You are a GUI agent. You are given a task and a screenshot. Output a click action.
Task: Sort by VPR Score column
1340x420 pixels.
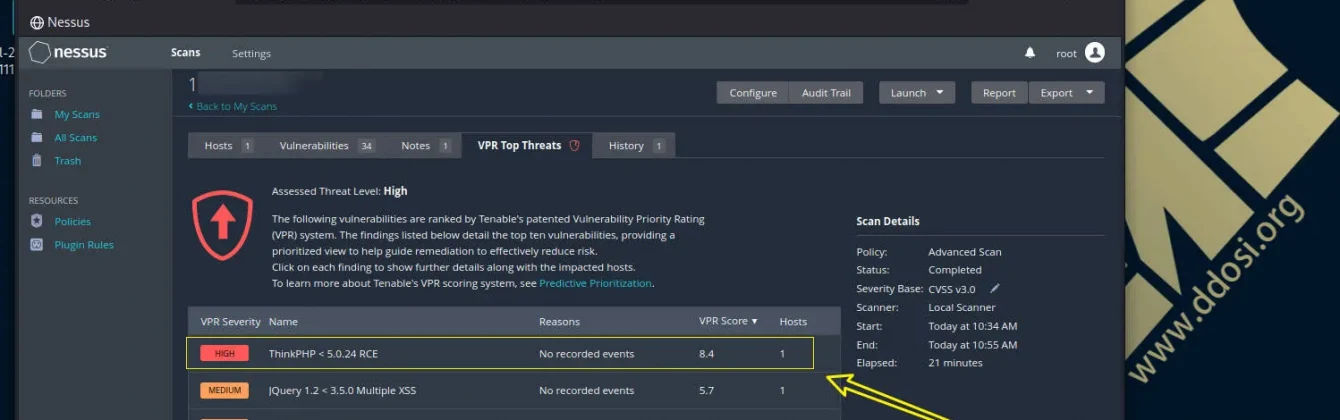[728, 321]
